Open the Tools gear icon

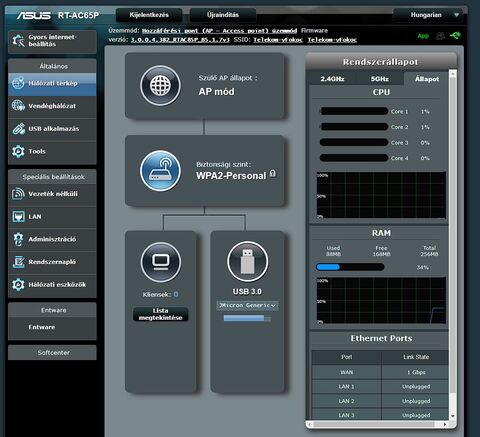coord(18,151)
